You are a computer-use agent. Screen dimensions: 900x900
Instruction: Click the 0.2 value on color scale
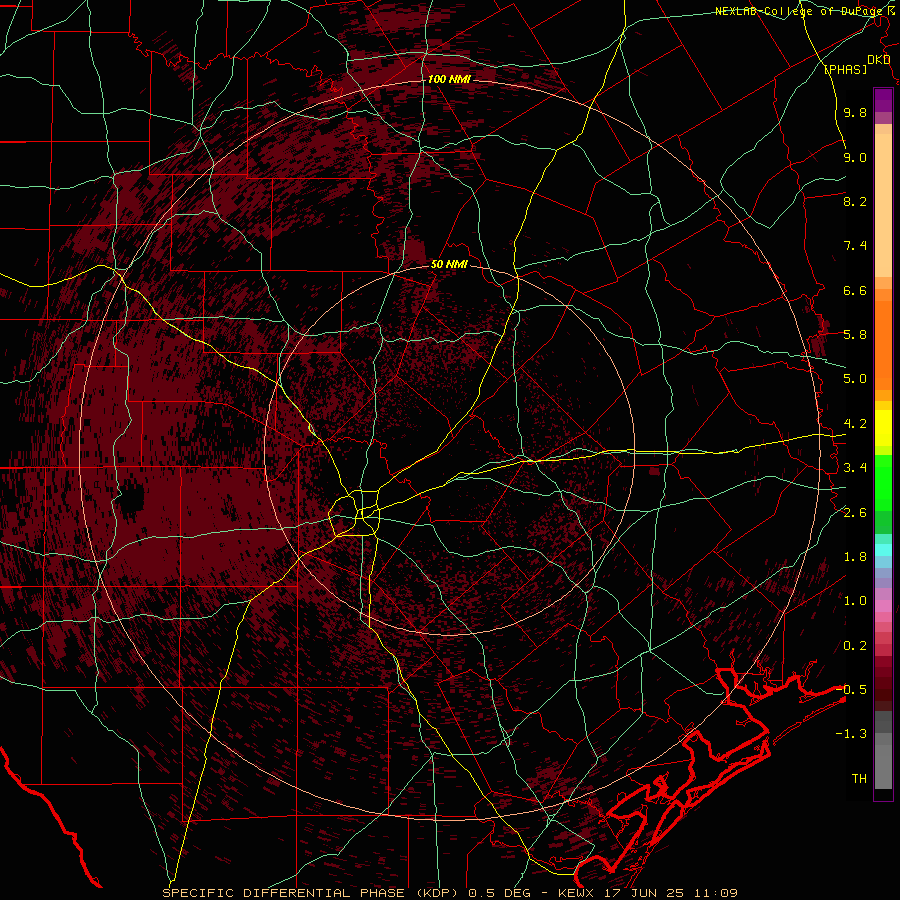855,646
